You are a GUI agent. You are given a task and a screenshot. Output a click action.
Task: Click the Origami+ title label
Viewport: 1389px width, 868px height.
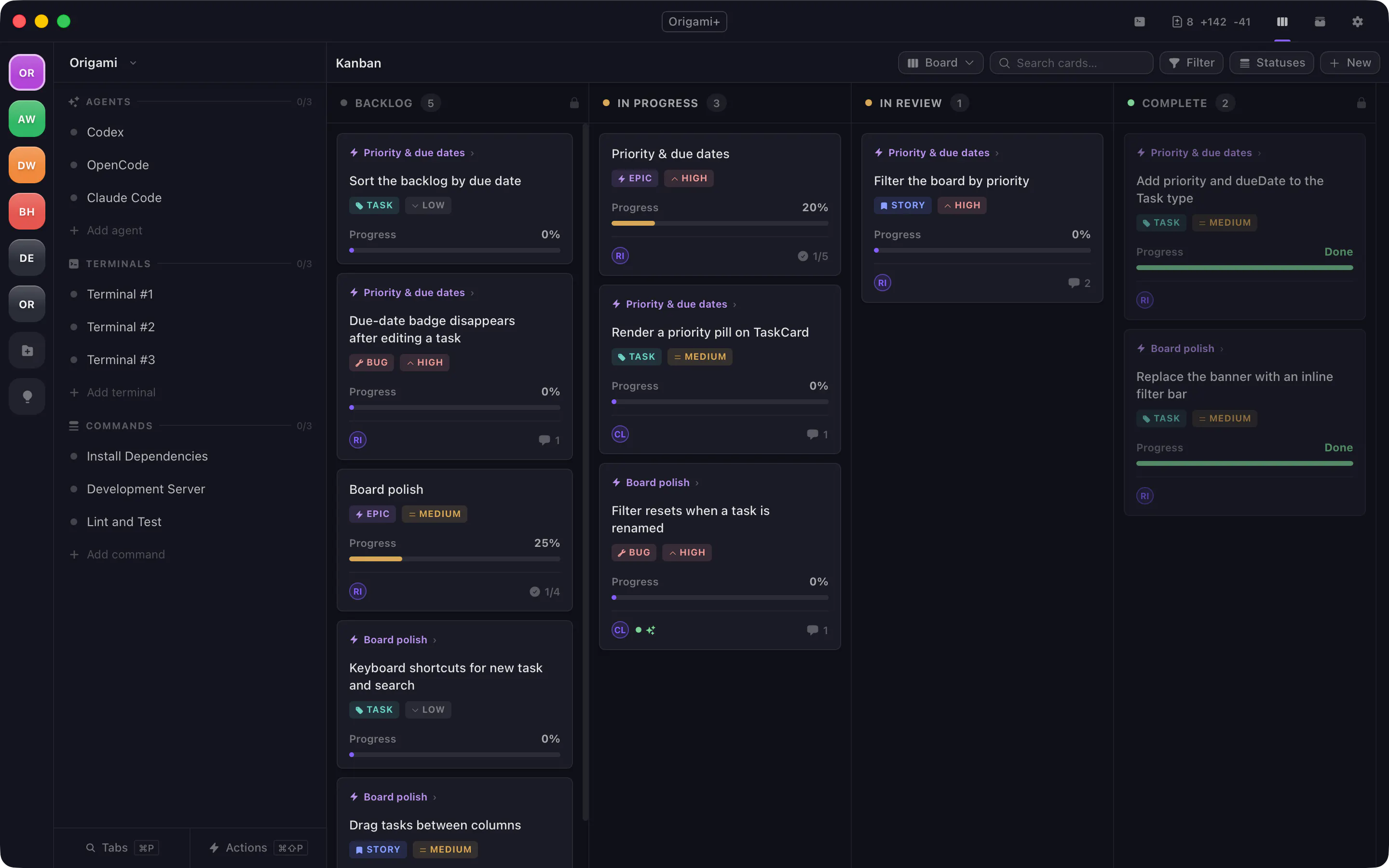[x=694, y=22]
